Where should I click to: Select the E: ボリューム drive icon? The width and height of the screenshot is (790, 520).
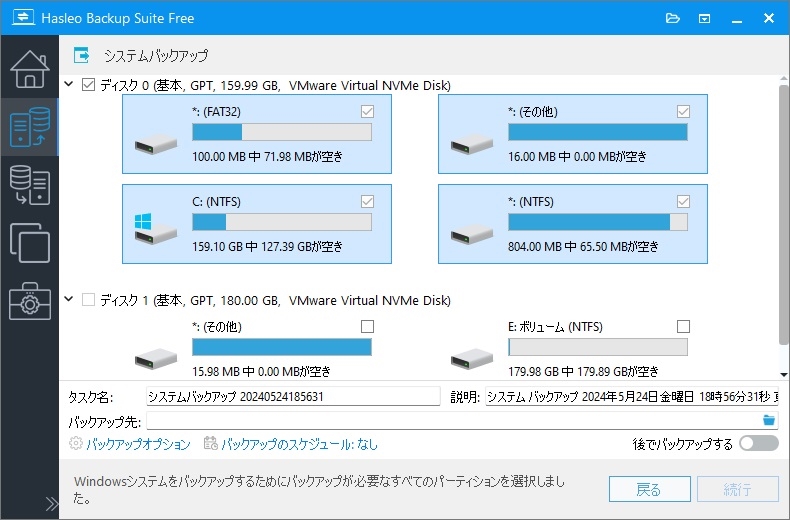click(x=472, y=359)
